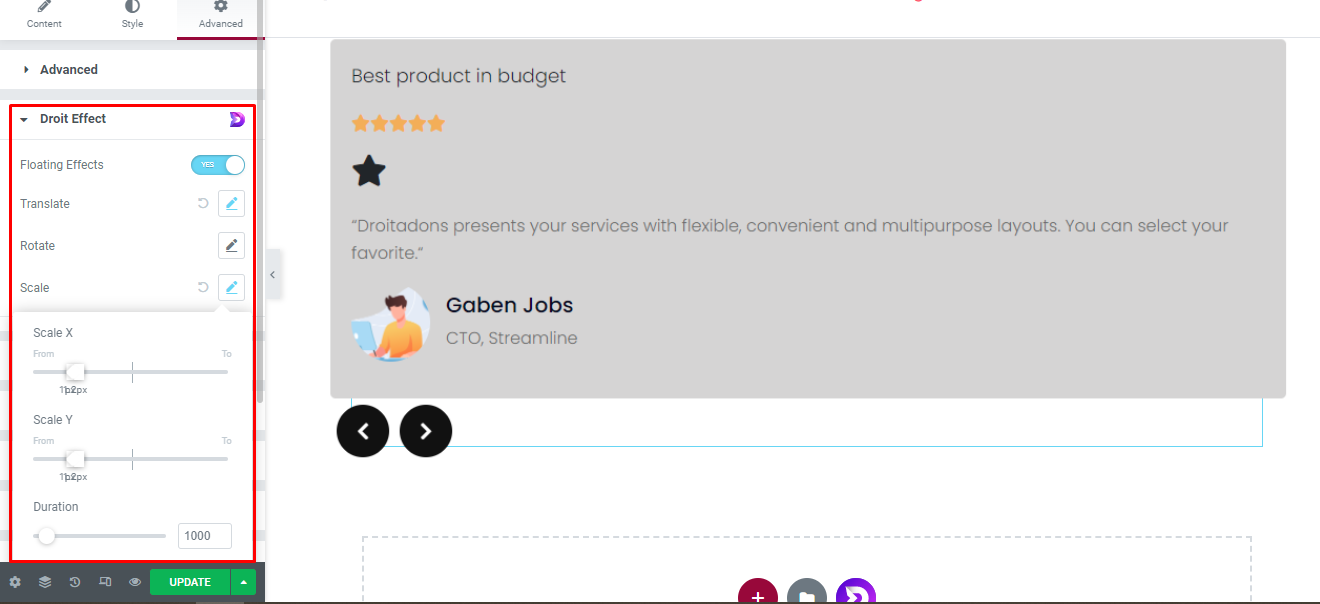Collapse the Droit Effect section
Viewport: 1320px width, 604px height.
point(72,119)
